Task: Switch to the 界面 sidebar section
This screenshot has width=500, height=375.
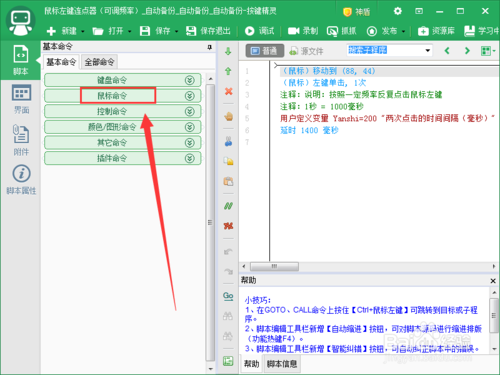Action: [21, 99]
